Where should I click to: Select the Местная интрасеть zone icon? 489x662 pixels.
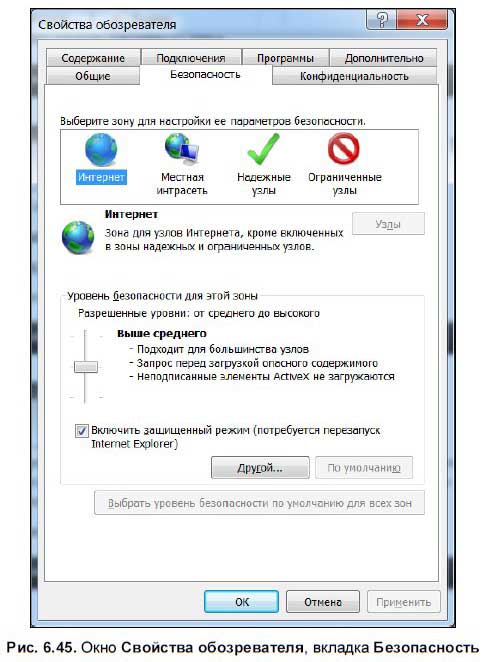pyautogui.click(x=182, y=149)
